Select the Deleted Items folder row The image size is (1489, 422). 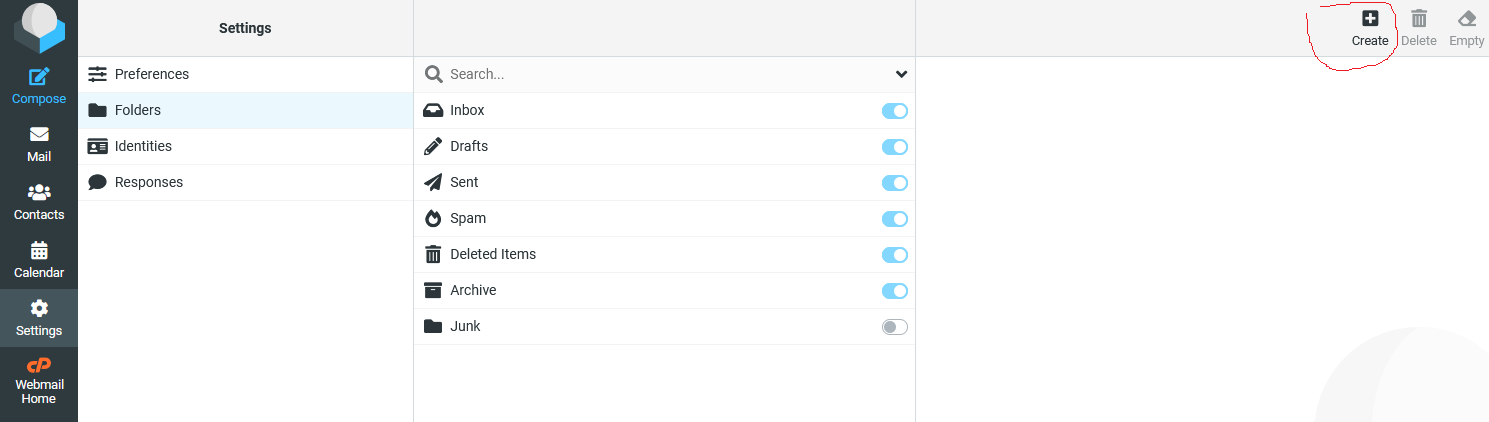click(493, 254)
